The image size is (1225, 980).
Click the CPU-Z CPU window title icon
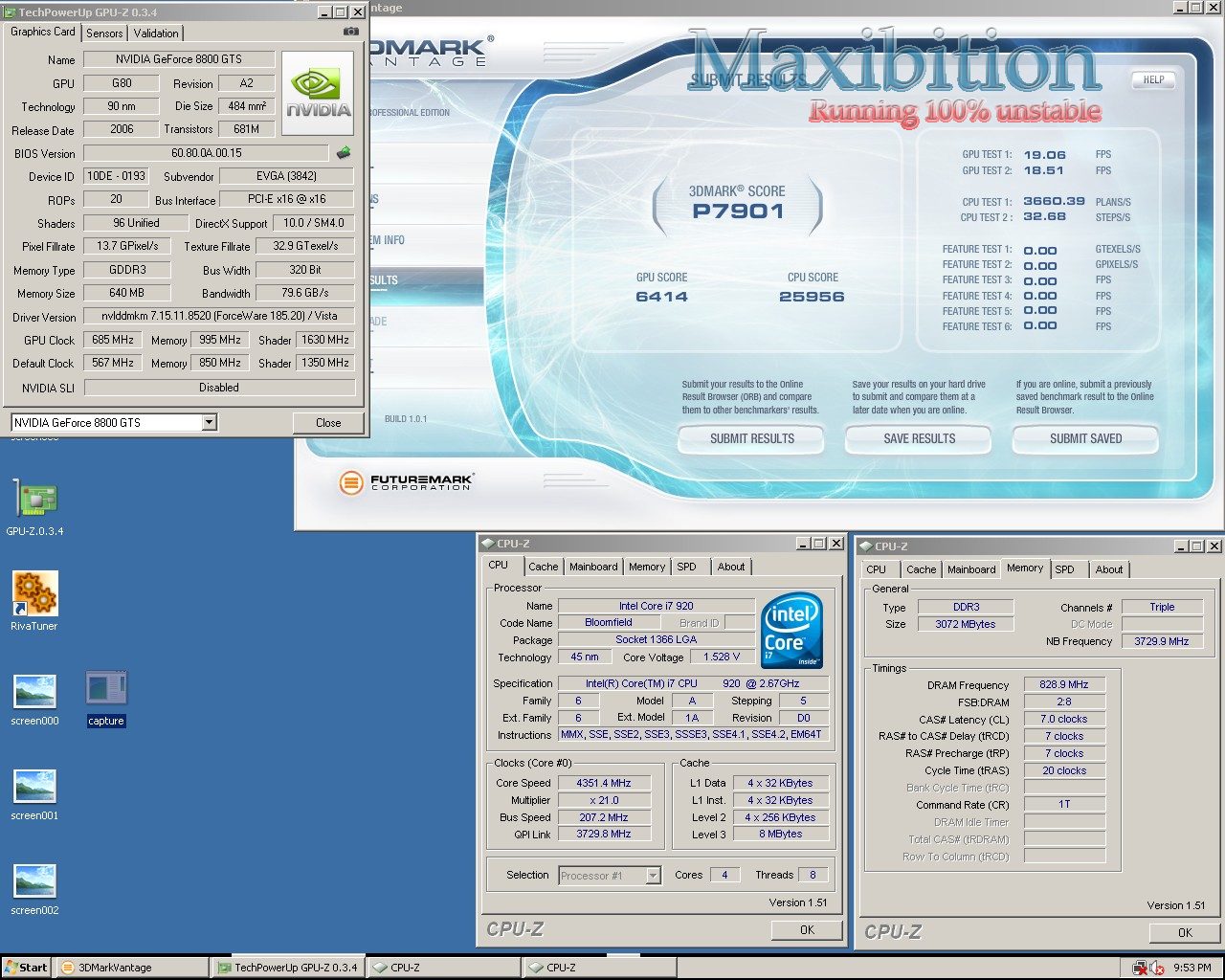coord(487,544)
